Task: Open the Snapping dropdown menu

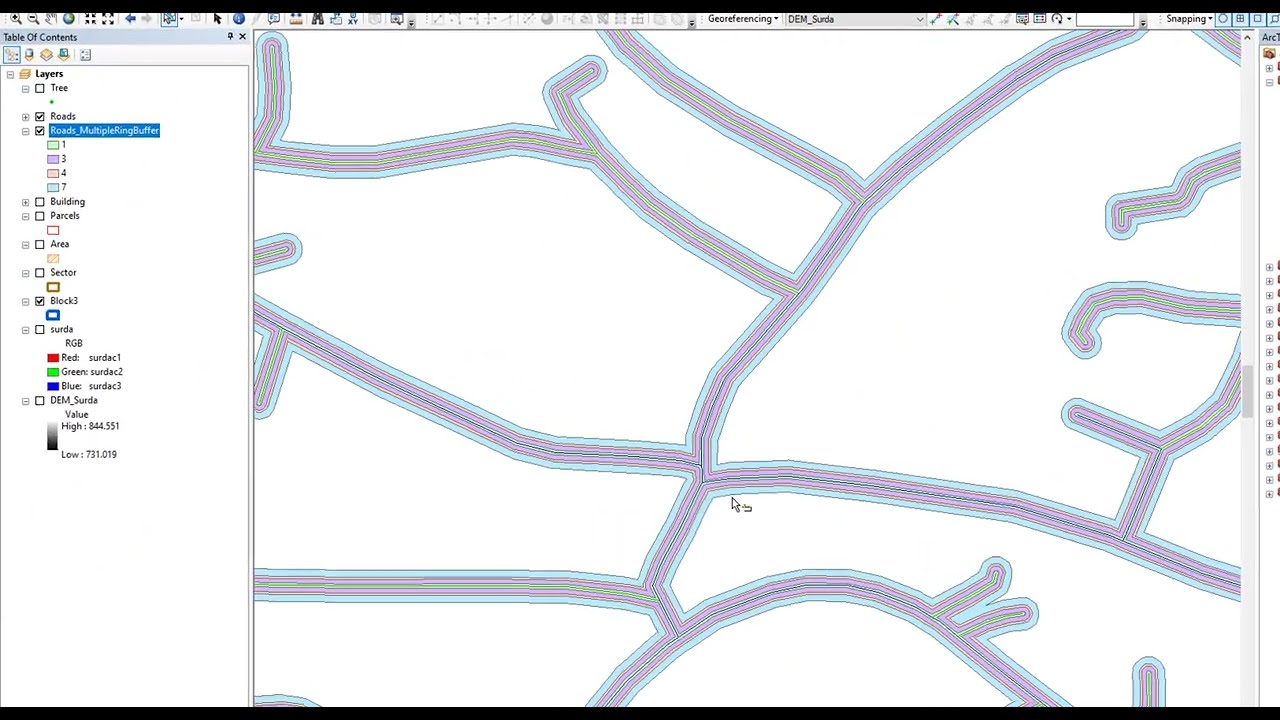Action: tap(1189, 19)
